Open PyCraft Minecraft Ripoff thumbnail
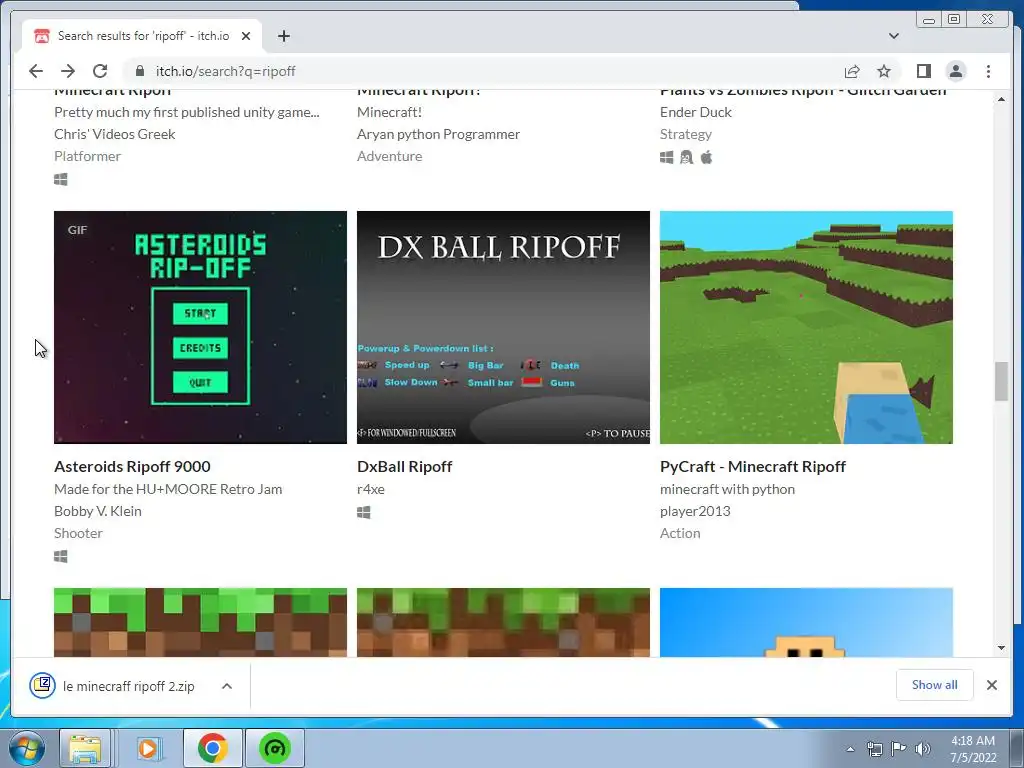Viewport: 1024px width, 768px height. click(x=807, y=327)
